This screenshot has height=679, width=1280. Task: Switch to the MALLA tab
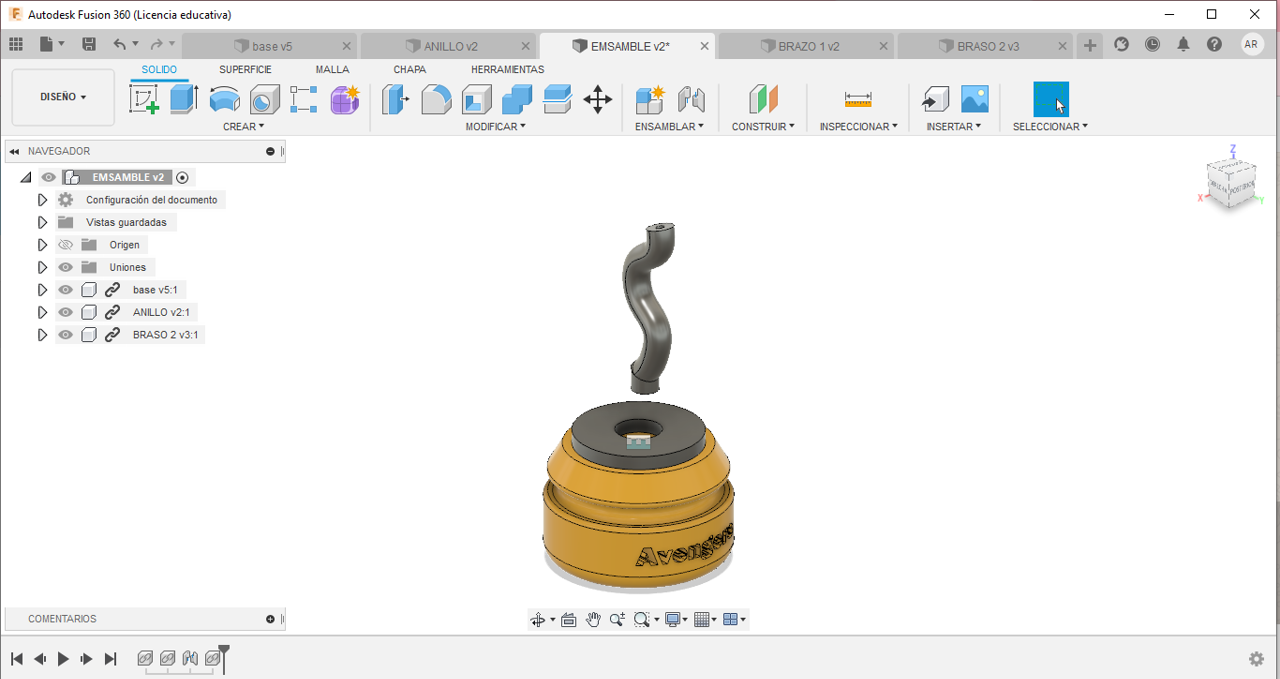pyautogui.click(x=333, y=70)
